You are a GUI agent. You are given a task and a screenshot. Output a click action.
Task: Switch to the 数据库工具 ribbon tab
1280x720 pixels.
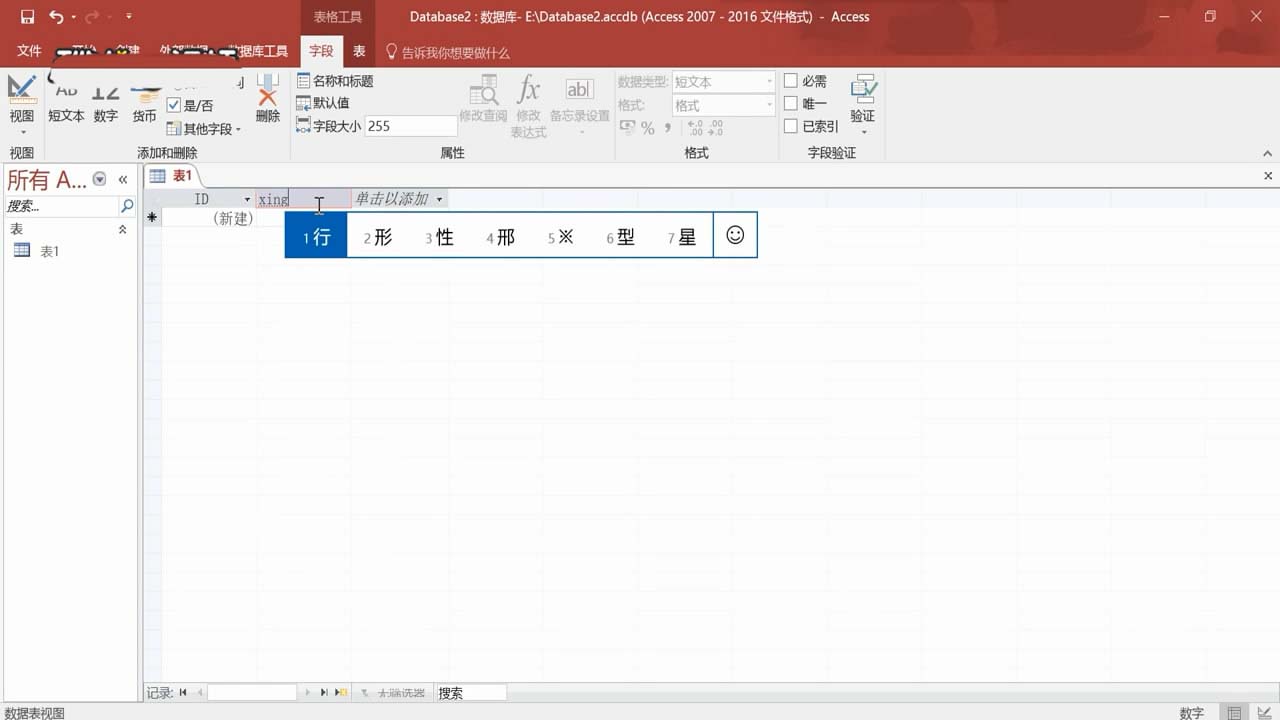[258, 51]
